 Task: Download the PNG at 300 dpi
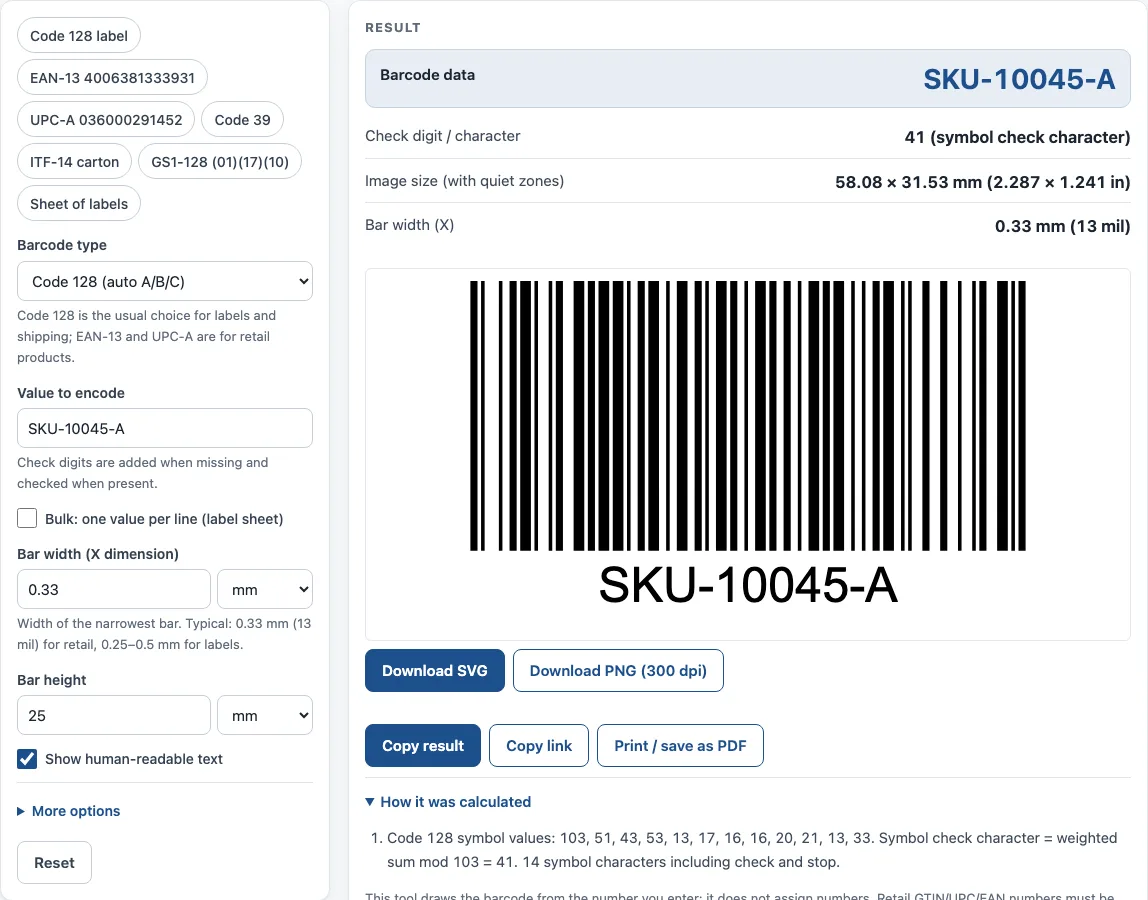coord(618,670)
